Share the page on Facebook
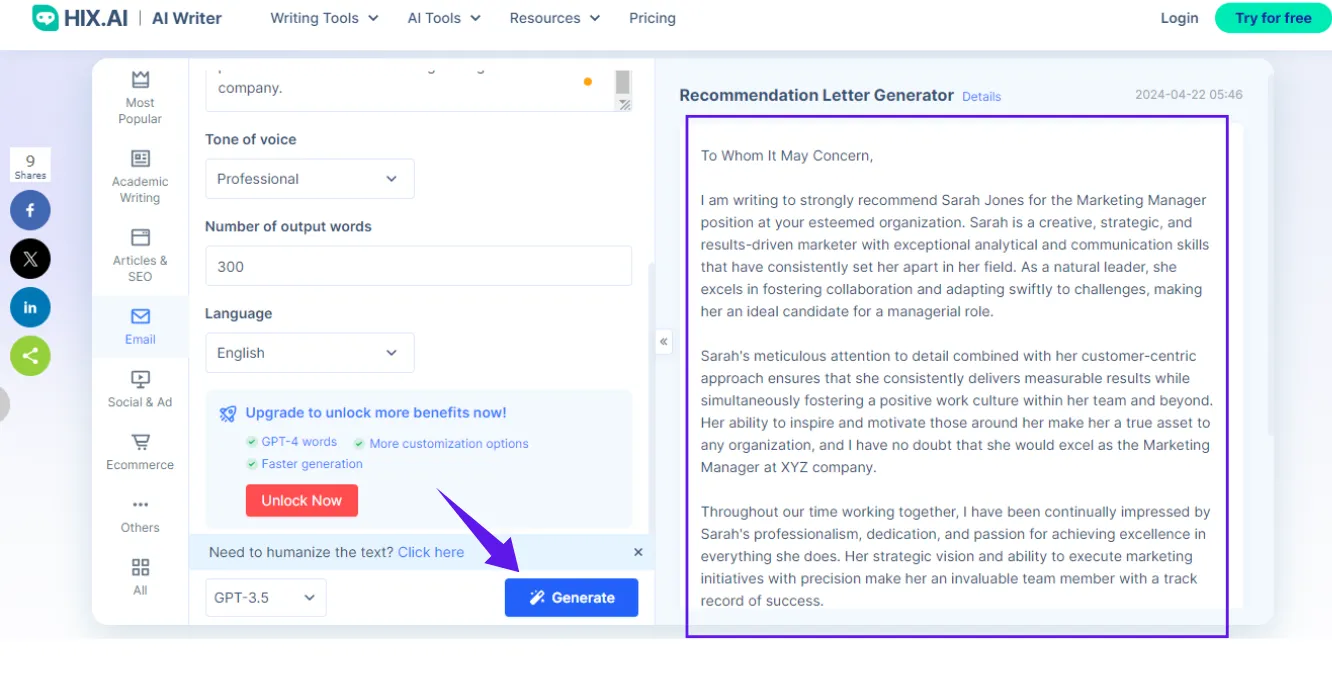 pyautogui.click(x=30, y=210)
